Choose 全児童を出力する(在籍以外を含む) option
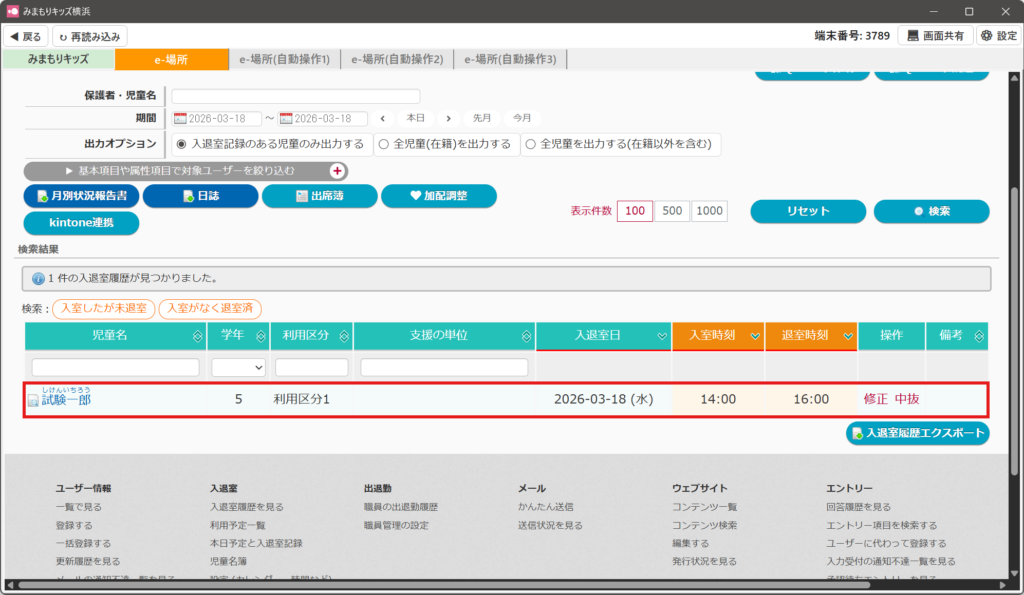1024x595 pixels. tap(530, 144)
